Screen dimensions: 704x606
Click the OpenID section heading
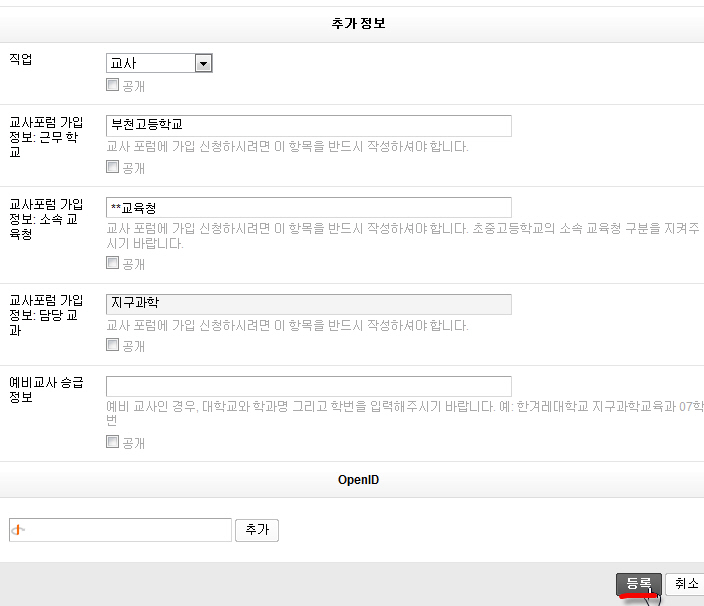[358, 480]
